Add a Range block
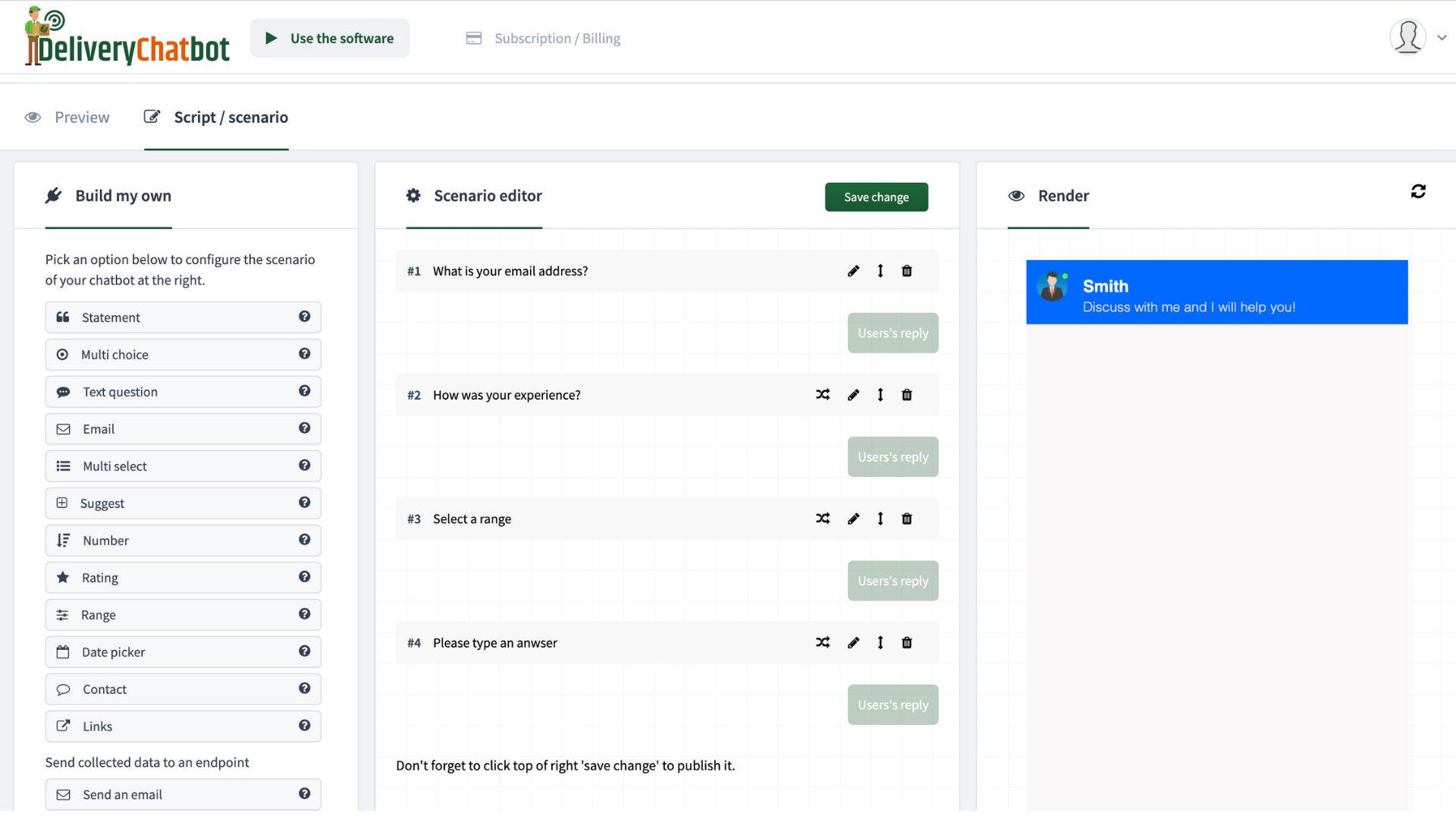1456x819 pixels. [x=183, y=614]
